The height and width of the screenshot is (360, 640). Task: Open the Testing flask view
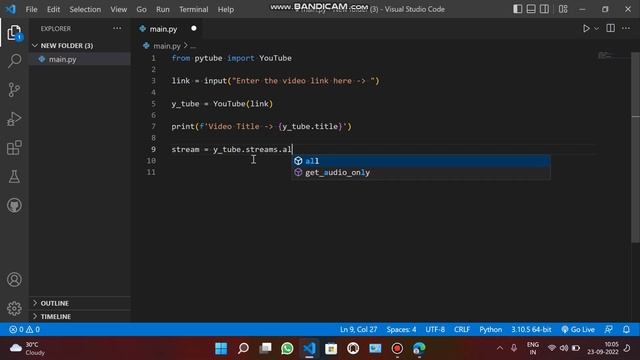click(x=14, y=177)
